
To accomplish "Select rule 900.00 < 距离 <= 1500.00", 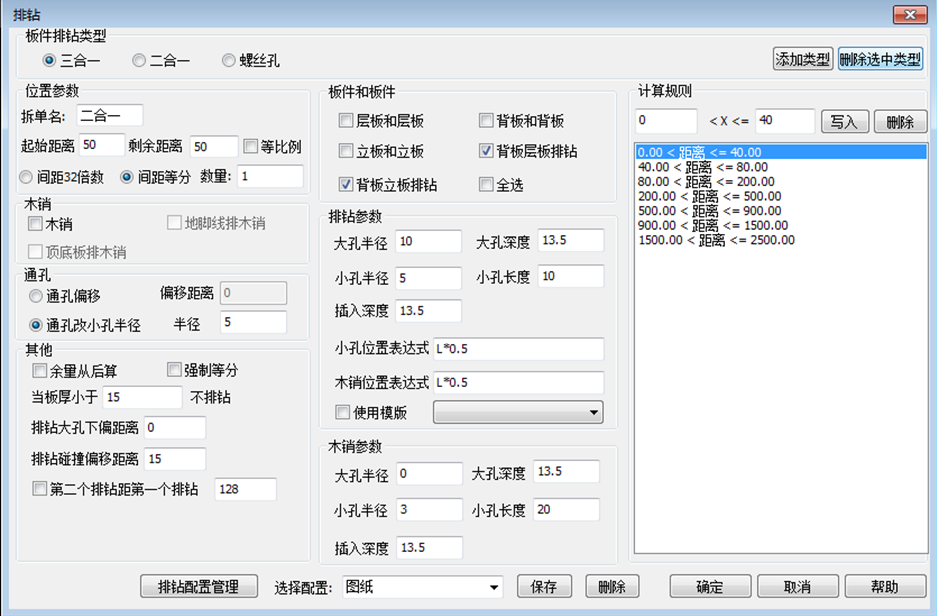I will 781,225.
